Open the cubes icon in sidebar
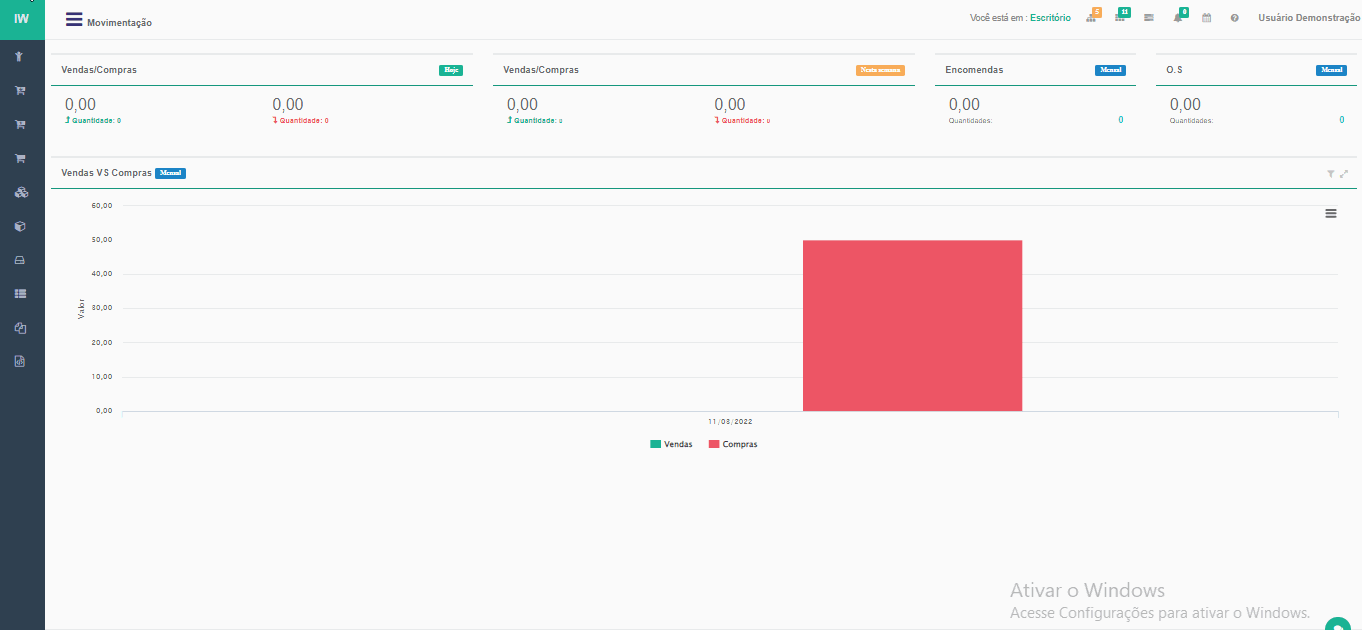The image size is (1362, 630). pos(20,192)
